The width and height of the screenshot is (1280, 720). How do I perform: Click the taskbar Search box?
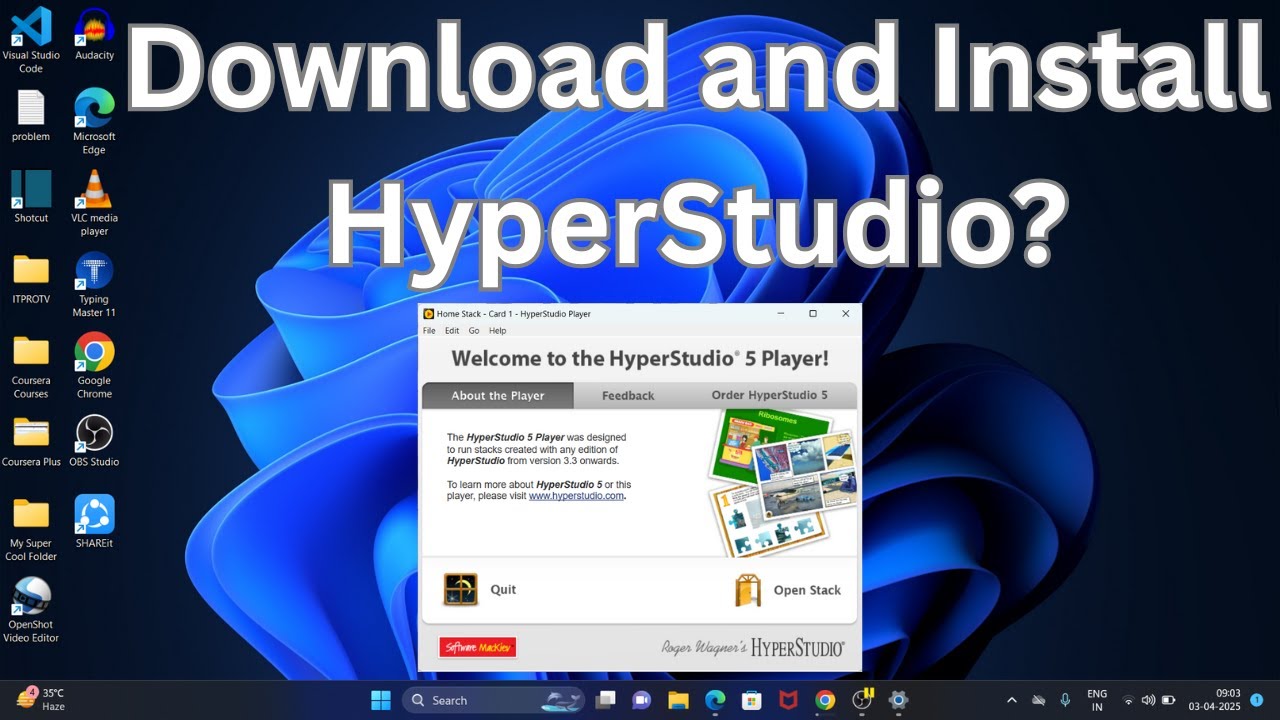pyautogui.click(x=495, y=700)
